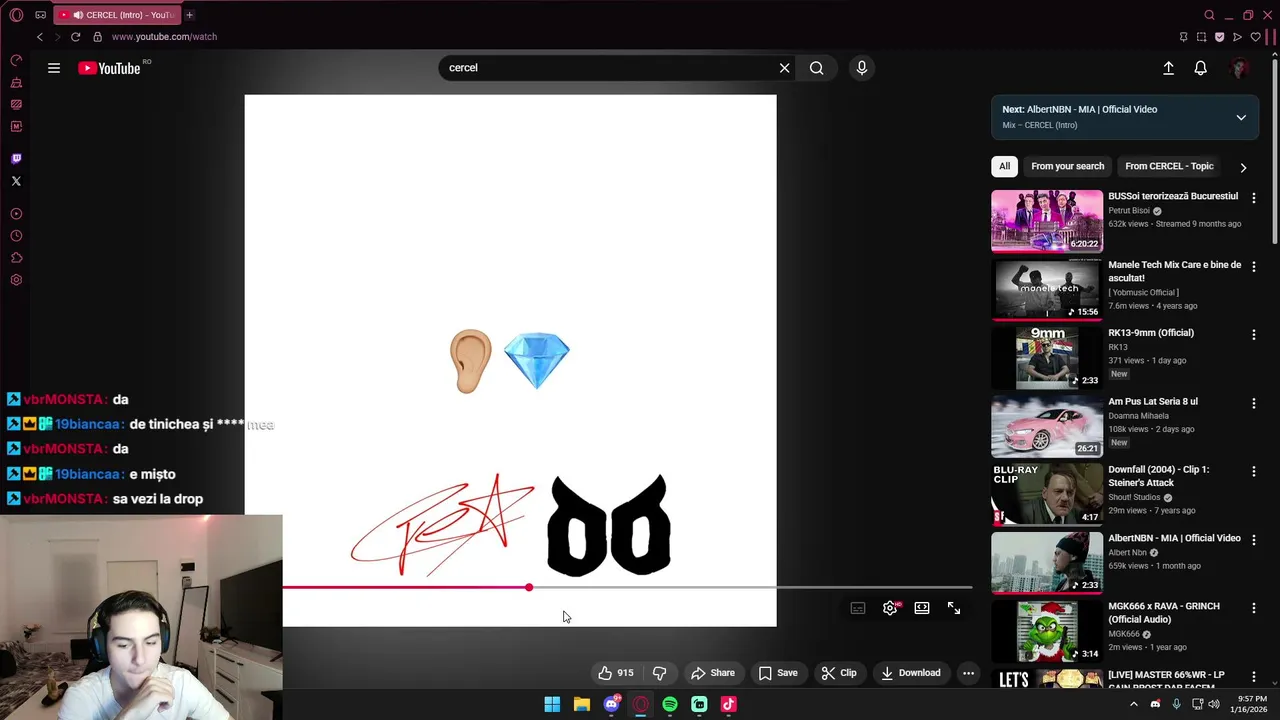1280x720 pixels.
Task: Select the From your search chip
Action: (1068, 166)
